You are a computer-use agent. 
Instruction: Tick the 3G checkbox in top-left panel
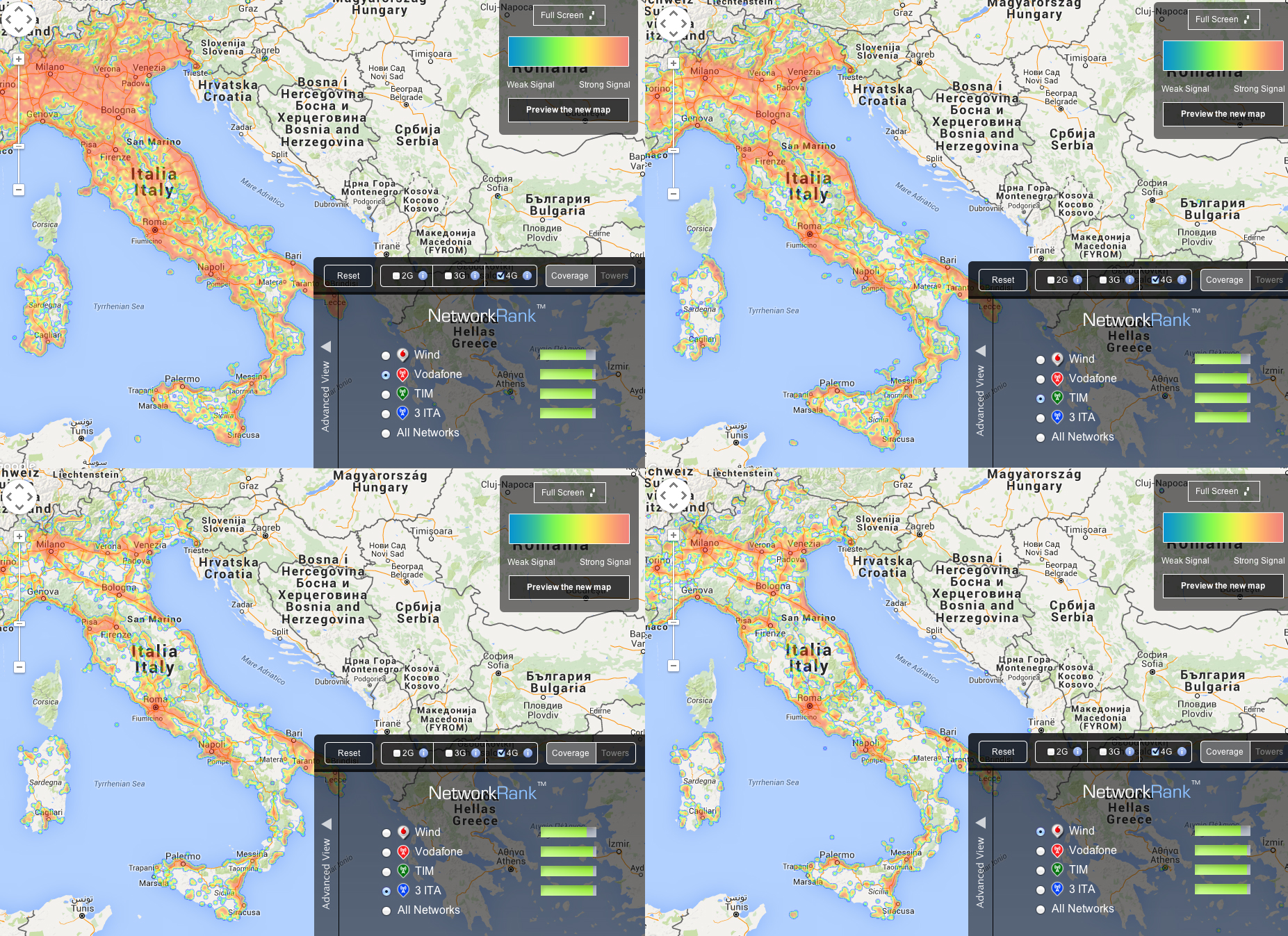click(448, 276)
